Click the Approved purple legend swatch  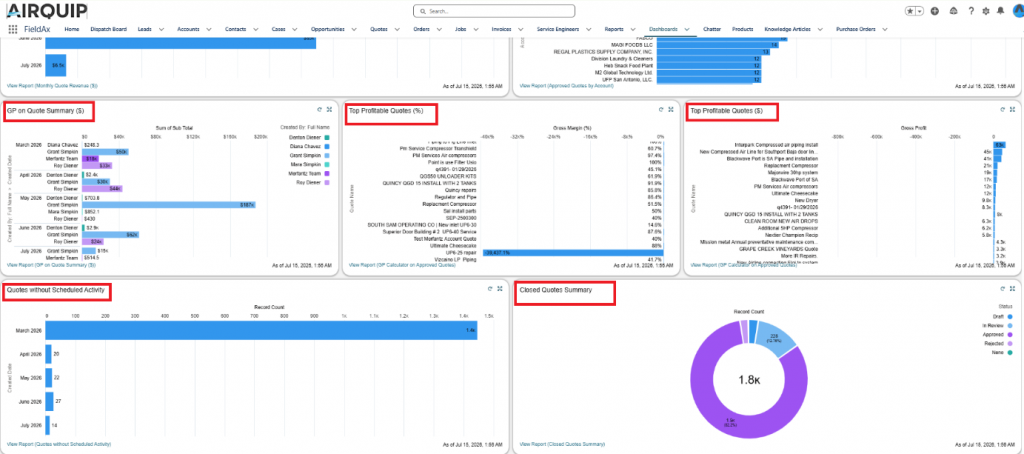[1010, 334]
